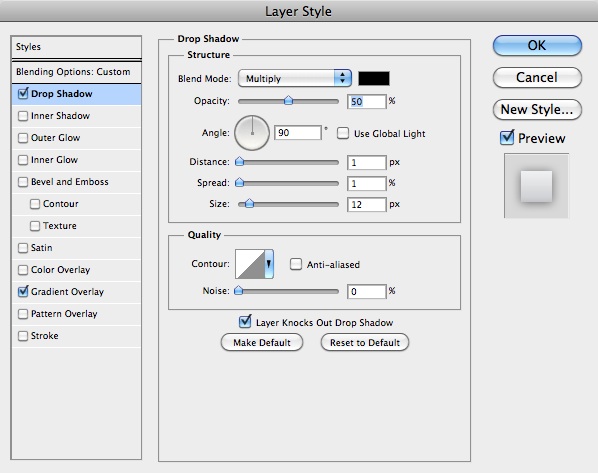Click the Make Default button

point(262,343)
